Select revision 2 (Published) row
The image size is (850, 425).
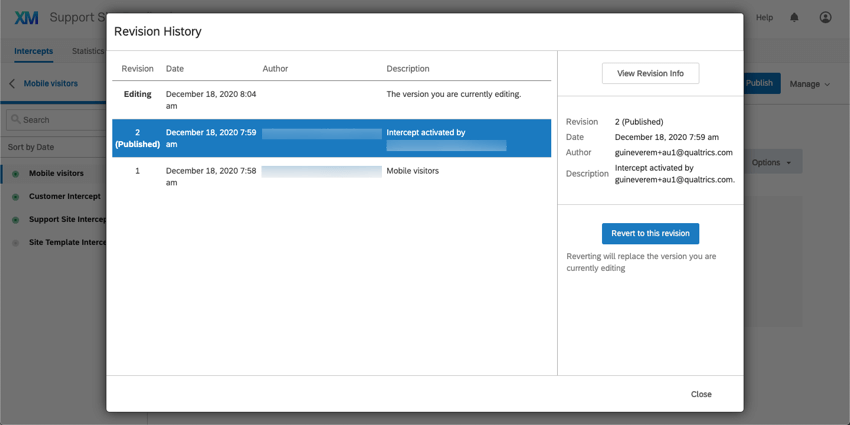(331, 138)
